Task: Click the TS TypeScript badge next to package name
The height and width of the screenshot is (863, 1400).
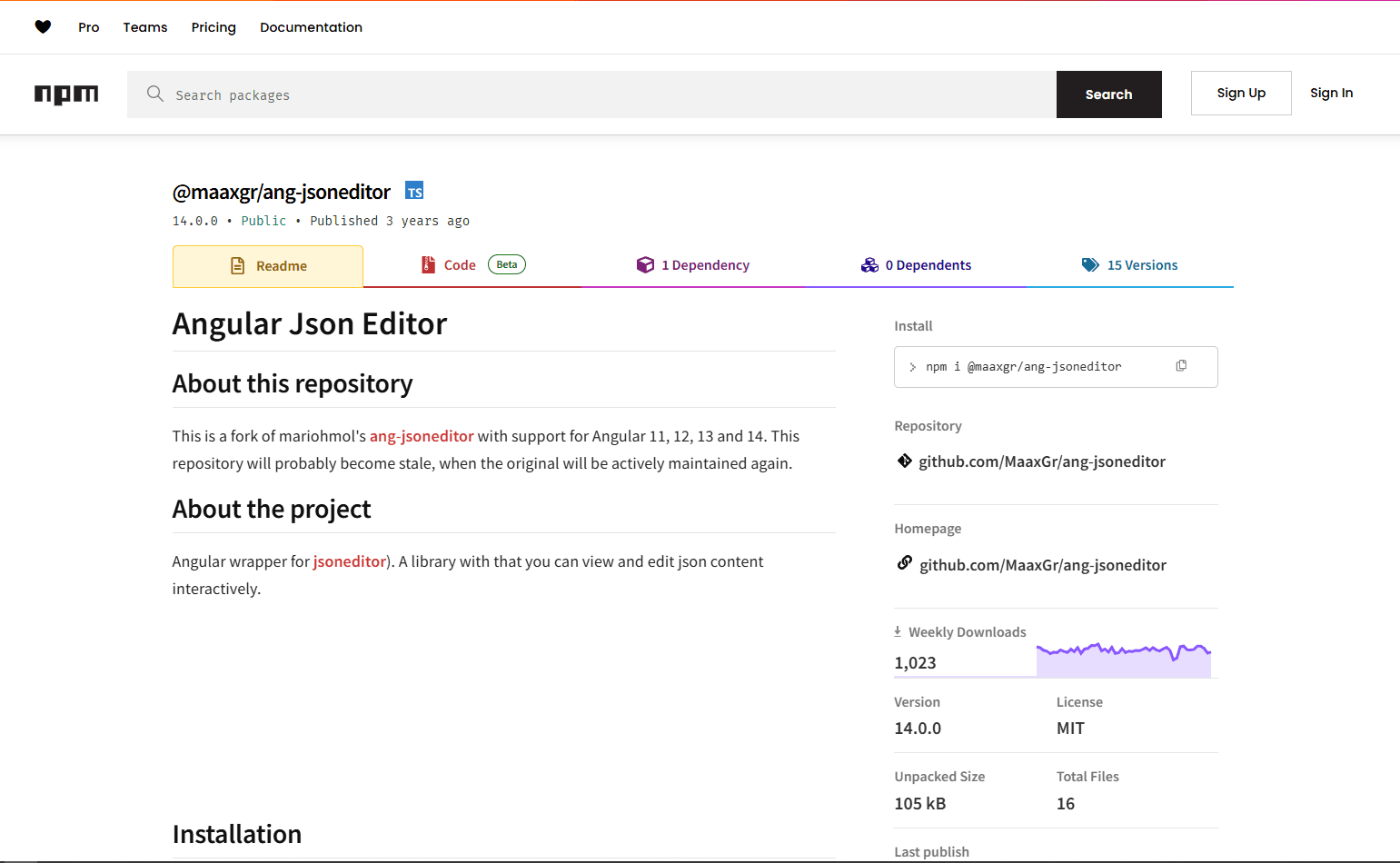Action: point(414,190)
